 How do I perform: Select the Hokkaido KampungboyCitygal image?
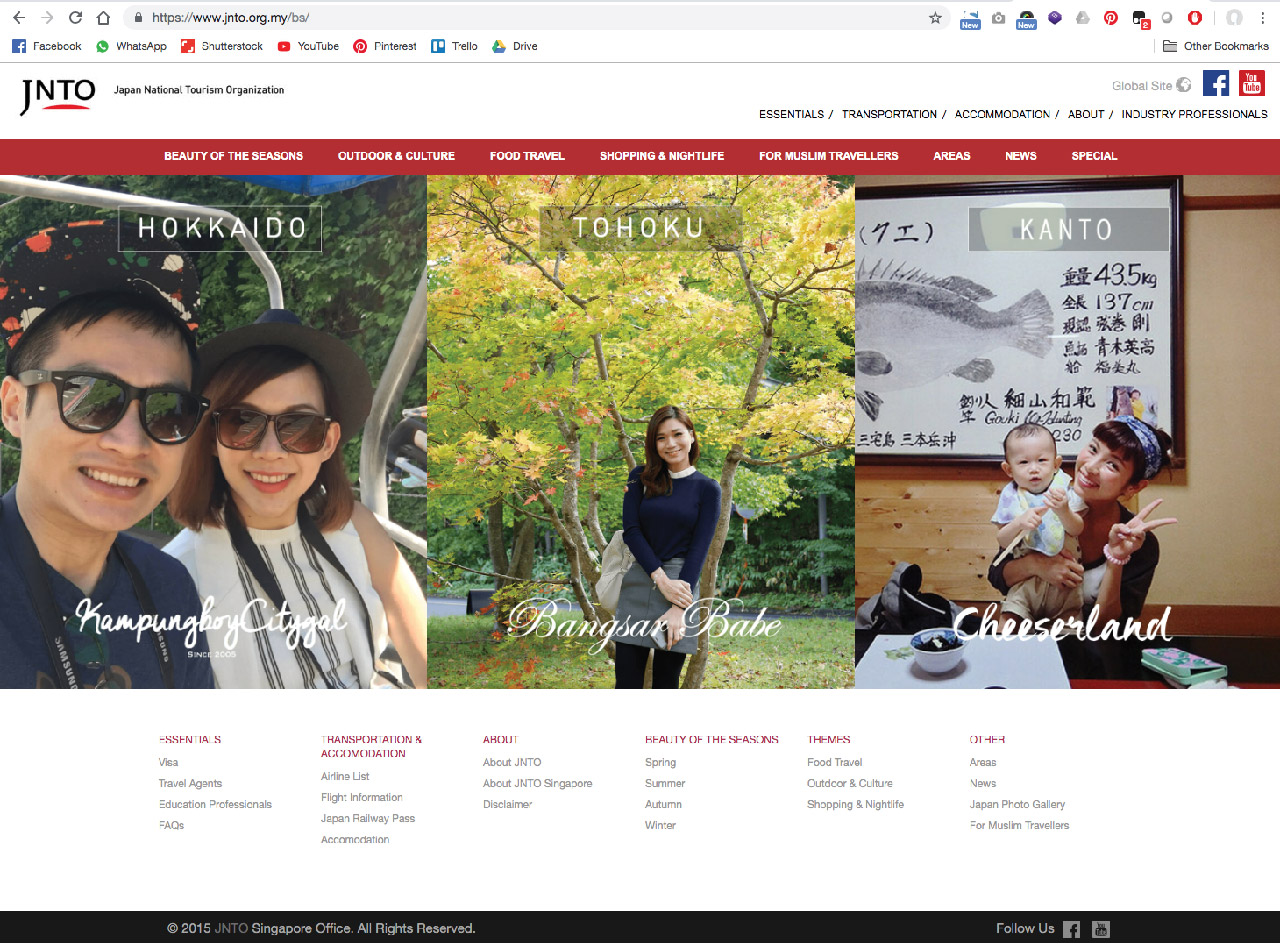(213, 432)
